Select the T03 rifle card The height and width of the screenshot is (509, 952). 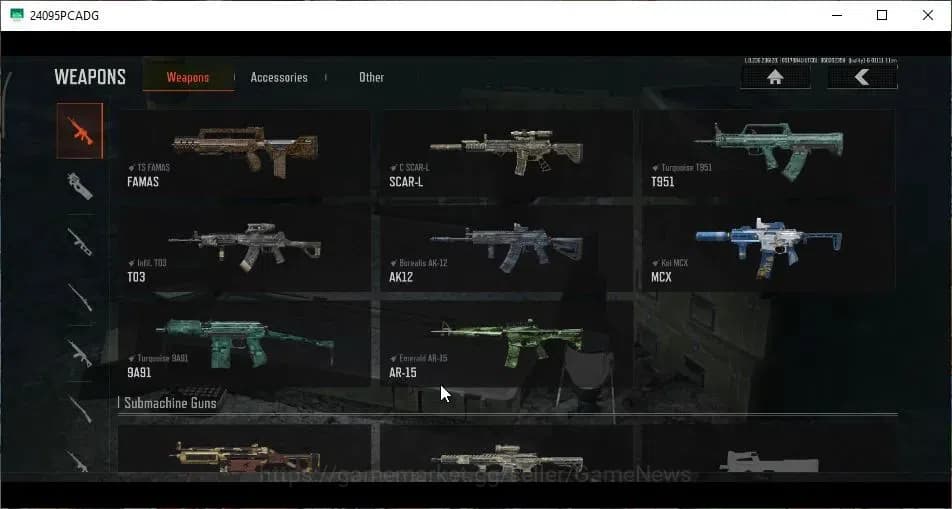point(244,248)
